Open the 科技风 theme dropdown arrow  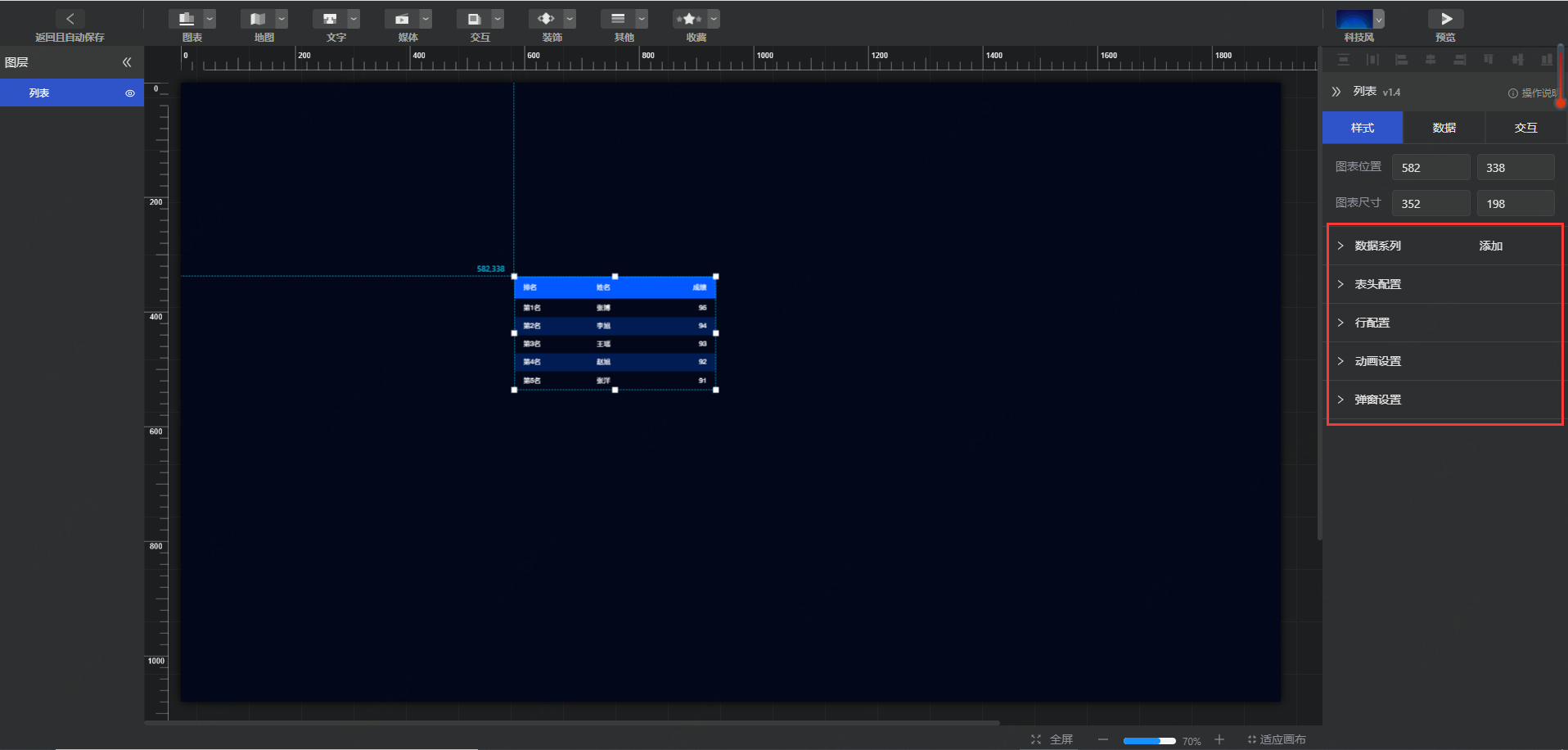tap(1379, 19)
